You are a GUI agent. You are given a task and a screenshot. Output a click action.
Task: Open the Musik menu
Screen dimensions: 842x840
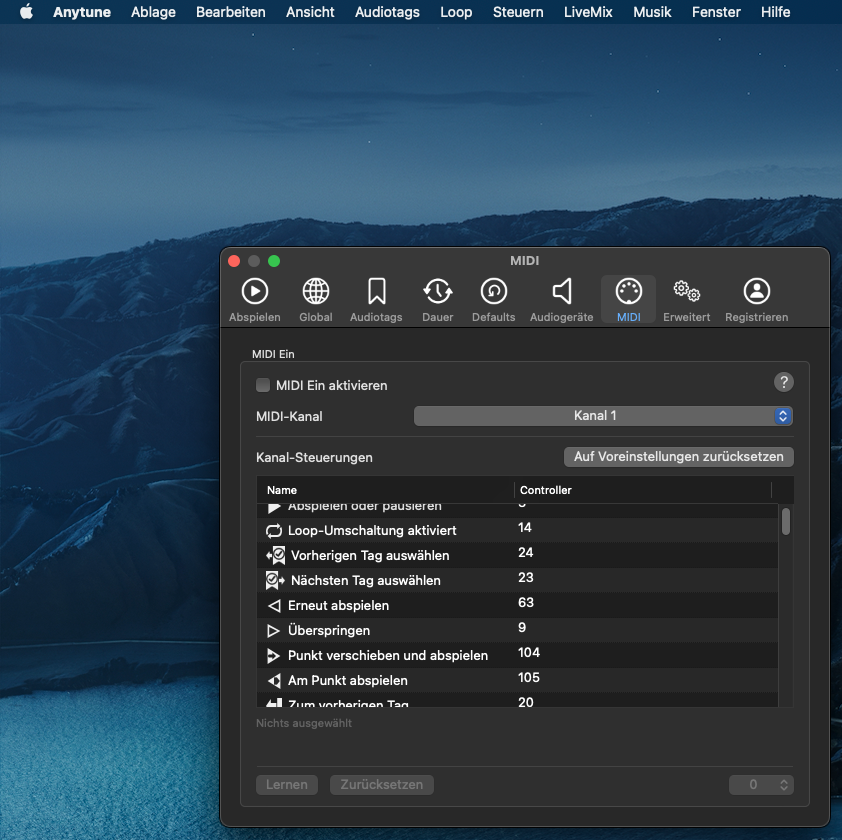(x=652, y=12)
